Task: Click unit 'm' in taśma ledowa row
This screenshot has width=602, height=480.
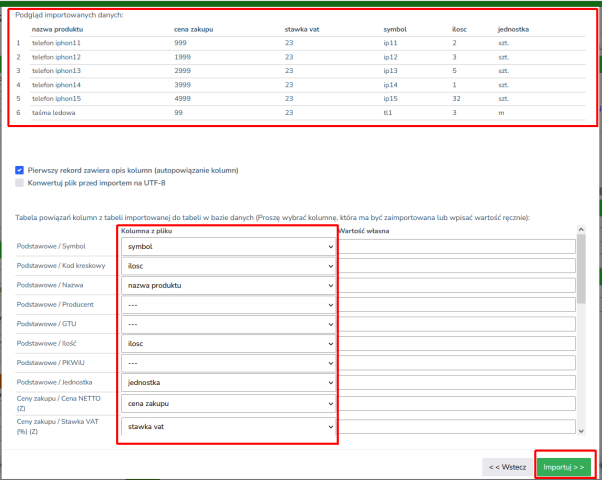Action: 501,113
